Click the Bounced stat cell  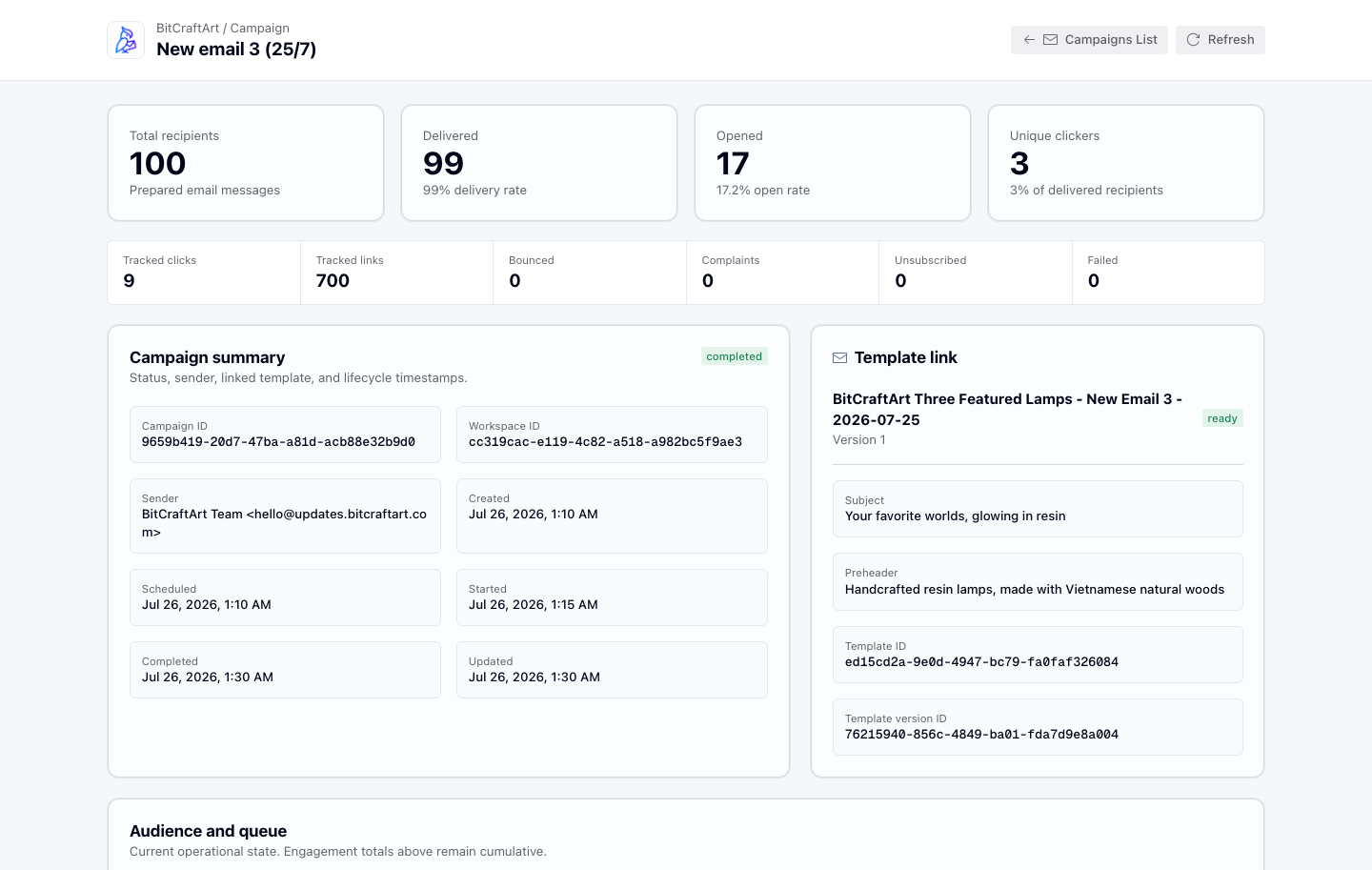[x=590, y=273]
